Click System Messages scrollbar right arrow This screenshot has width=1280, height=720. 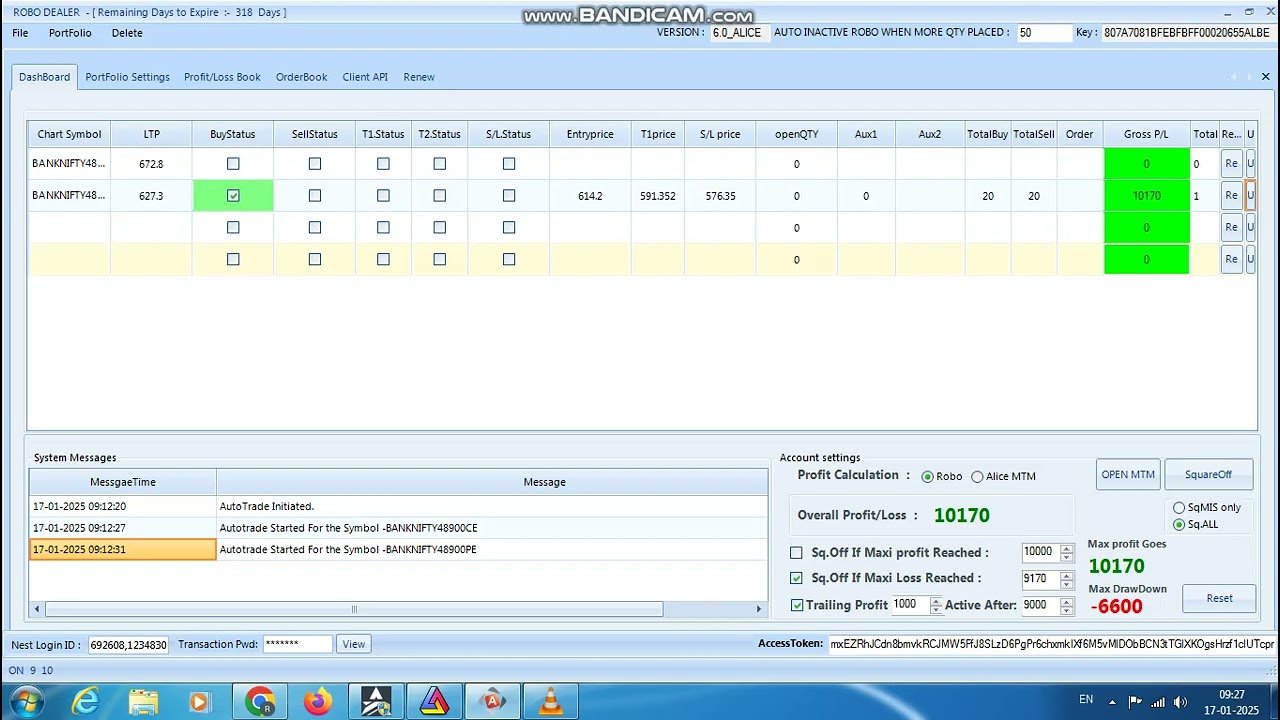(759, 609)
